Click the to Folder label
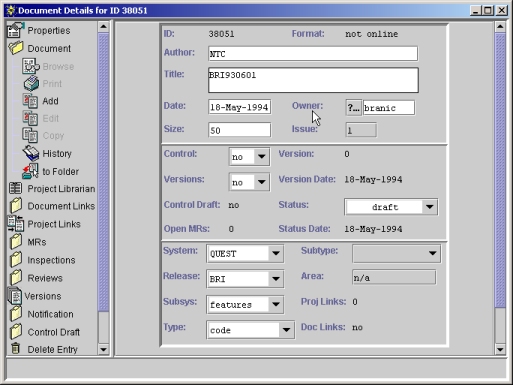513x385 pixels. [x=61, y=171]
